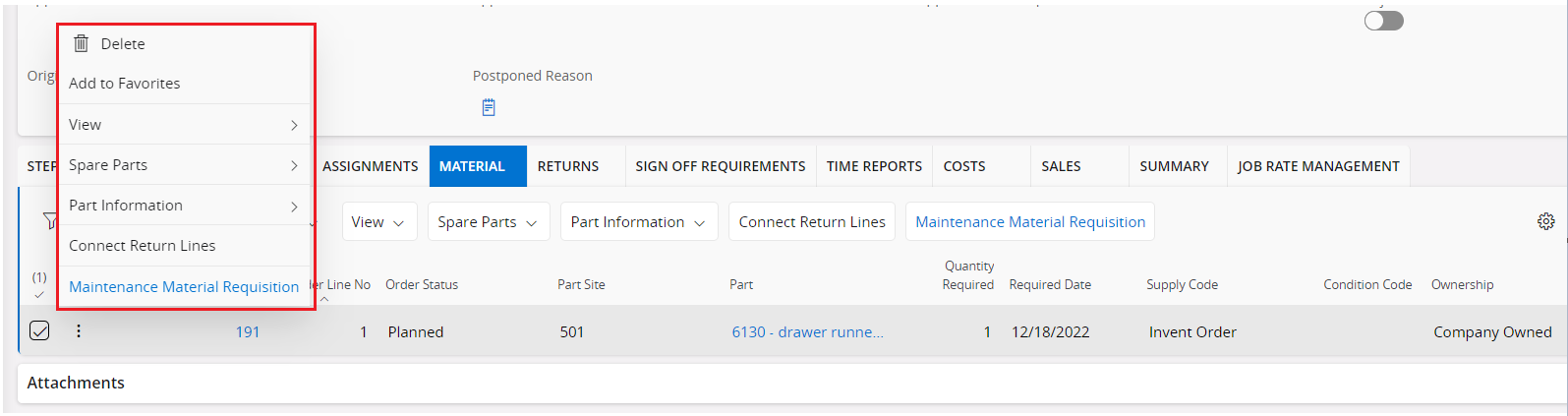The width and height of the screenshot is (1568, 416).
Task: Expand Spare Parts submenu in context menu
Action: [x=183, y=165]
